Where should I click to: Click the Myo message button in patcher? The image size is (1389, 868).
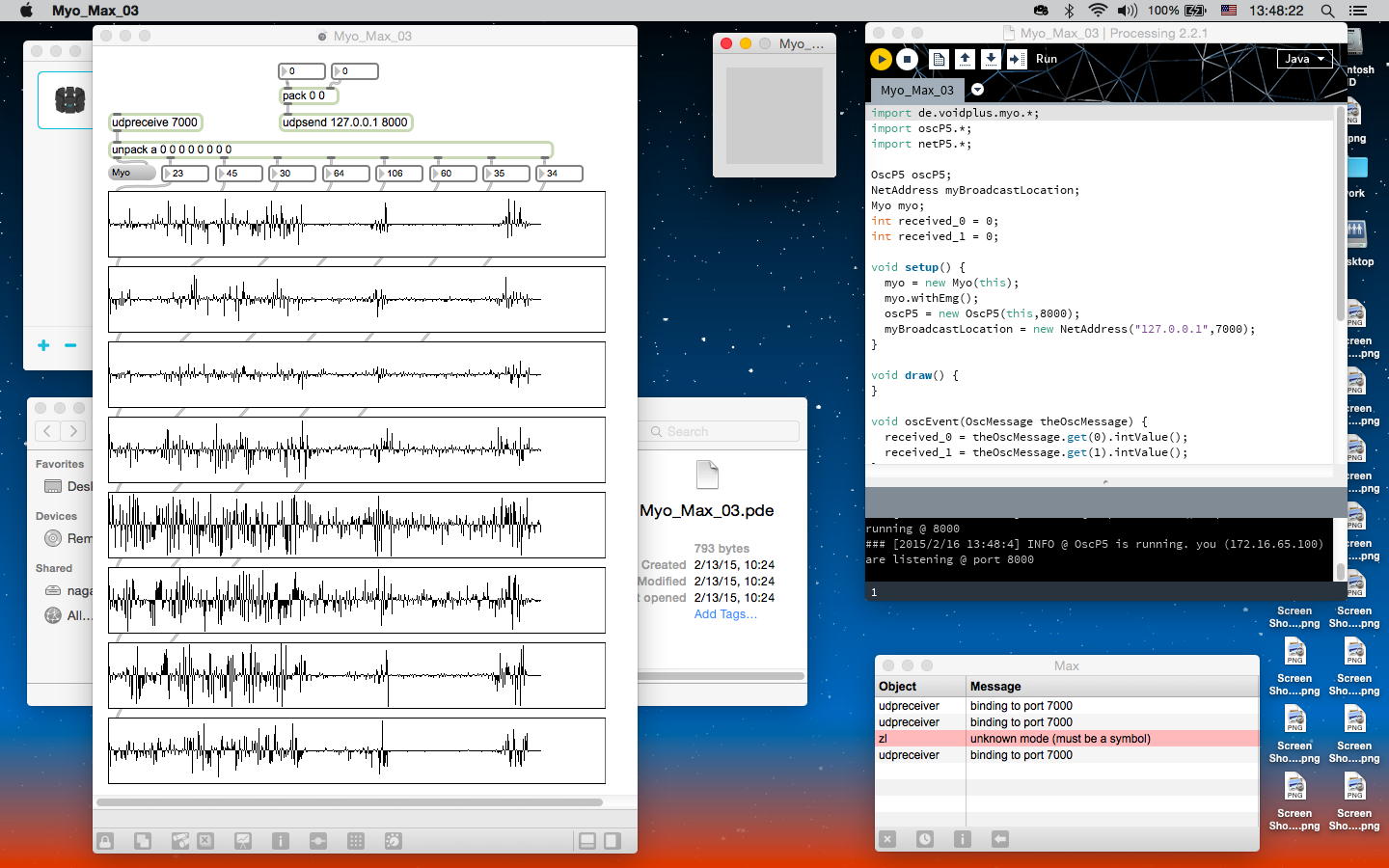131,173
